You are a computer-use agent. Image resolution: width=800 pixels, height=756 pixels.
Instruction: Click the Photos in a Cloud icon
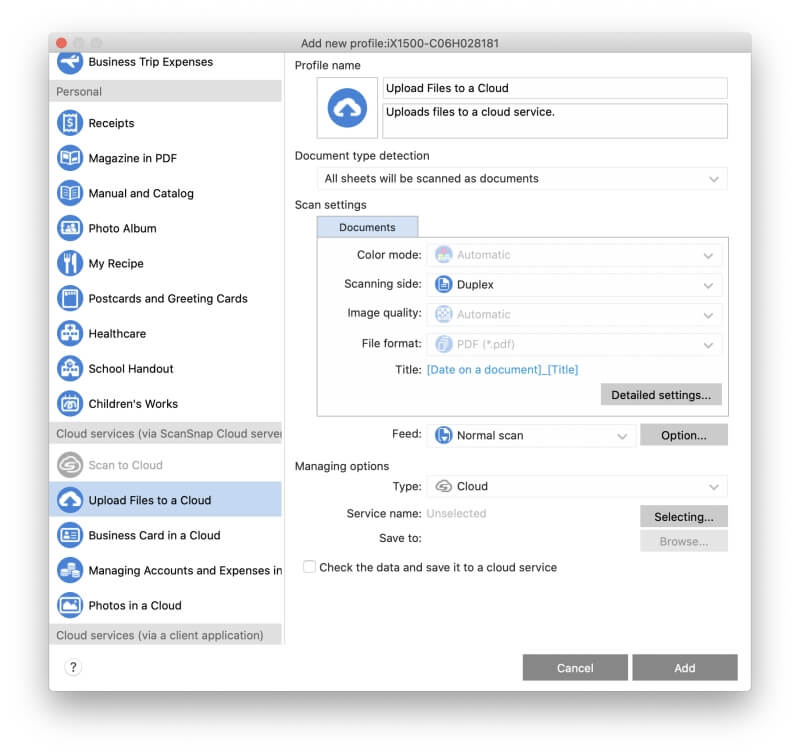pyautogui.click(x=70, y=606)
